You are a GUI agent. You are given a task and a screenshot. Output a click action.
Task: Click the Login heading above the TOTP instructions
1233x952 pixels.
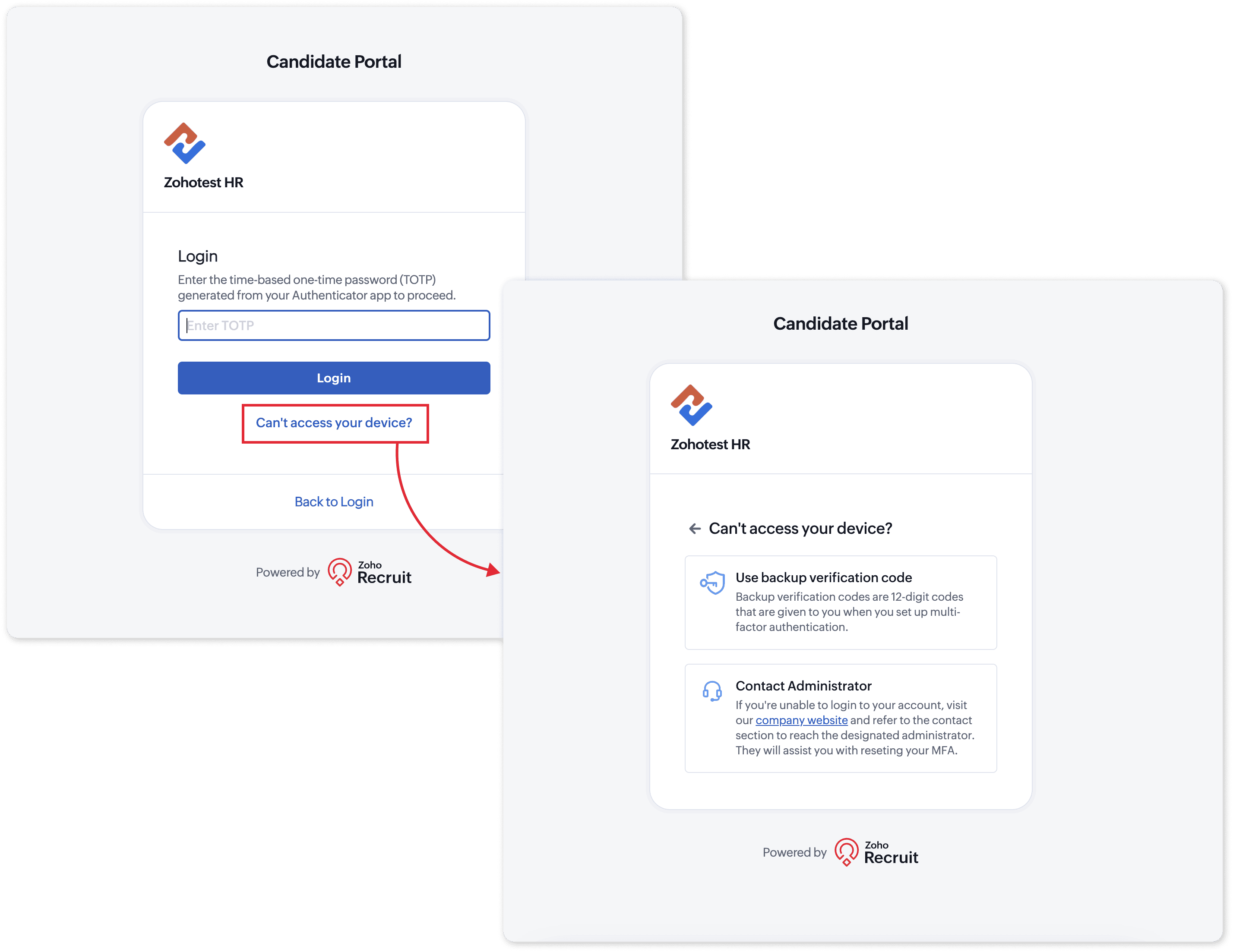[x=198, y=256]
